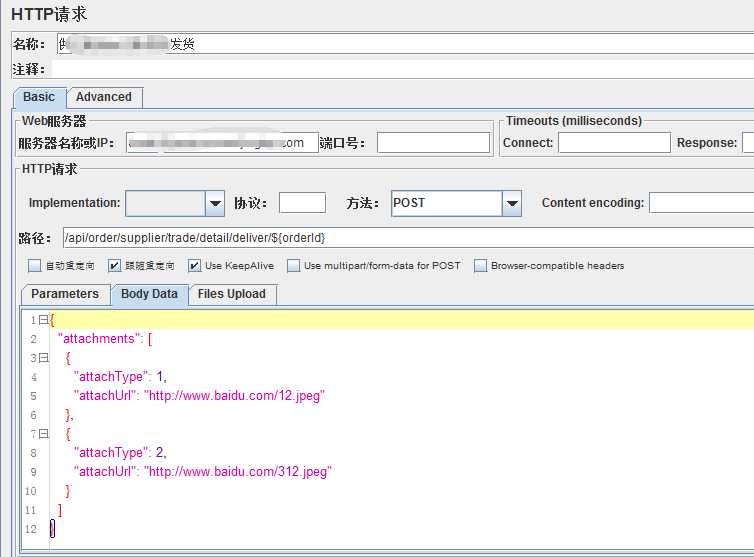Click the comment (注释) input field

(x=402, y=69)
